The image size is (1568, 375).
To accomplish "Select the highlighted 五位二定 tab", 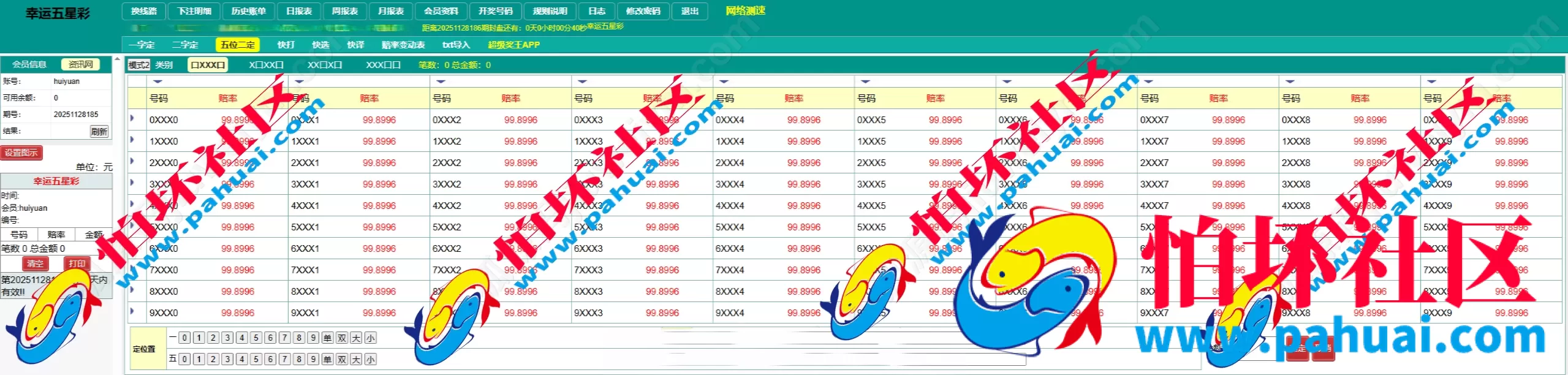I will [x=238, y=45].
